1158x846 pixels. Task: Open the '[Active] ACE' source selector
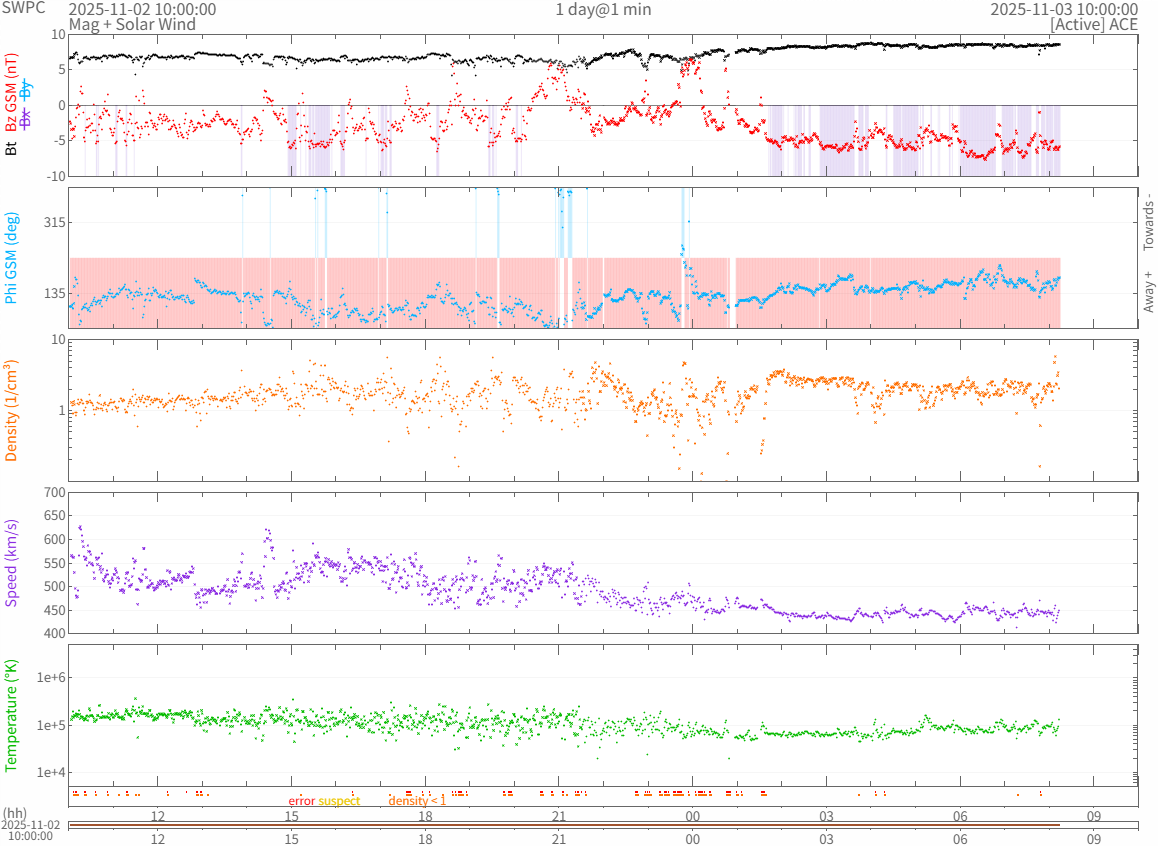(x=1094, y=24)
